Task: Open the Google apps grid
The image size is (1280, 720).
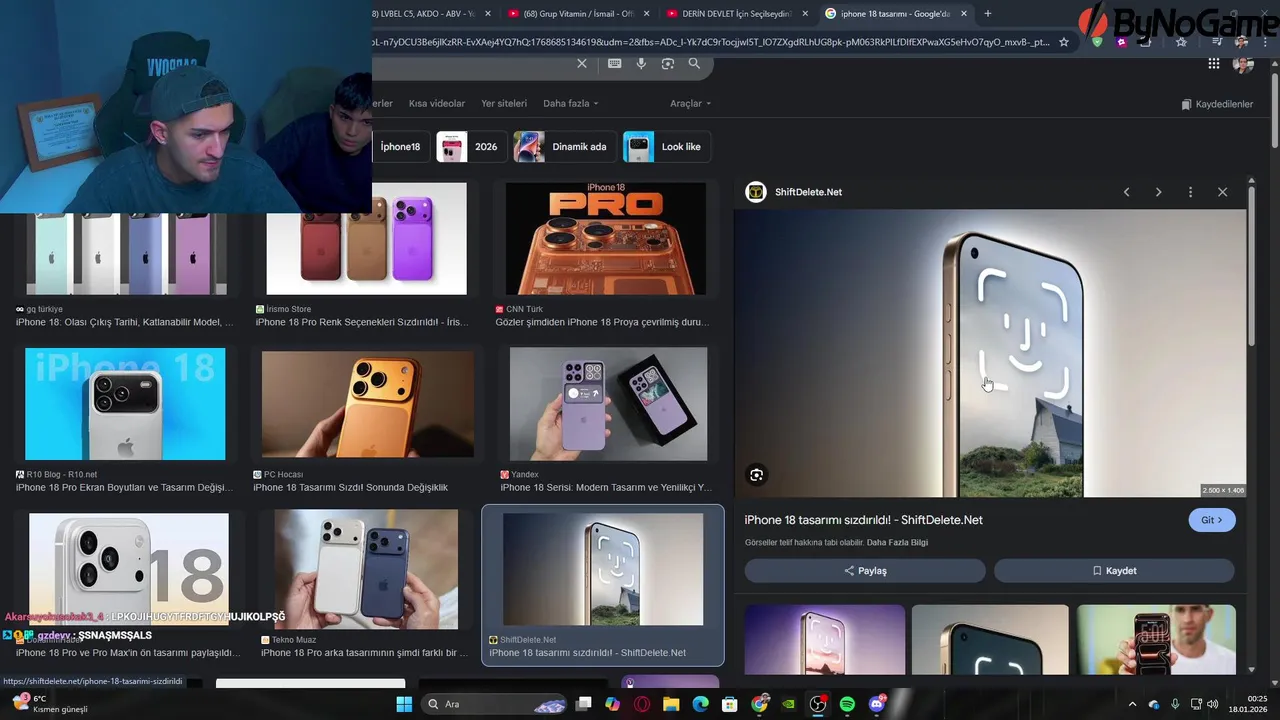Action: [x=1213, y=63]
